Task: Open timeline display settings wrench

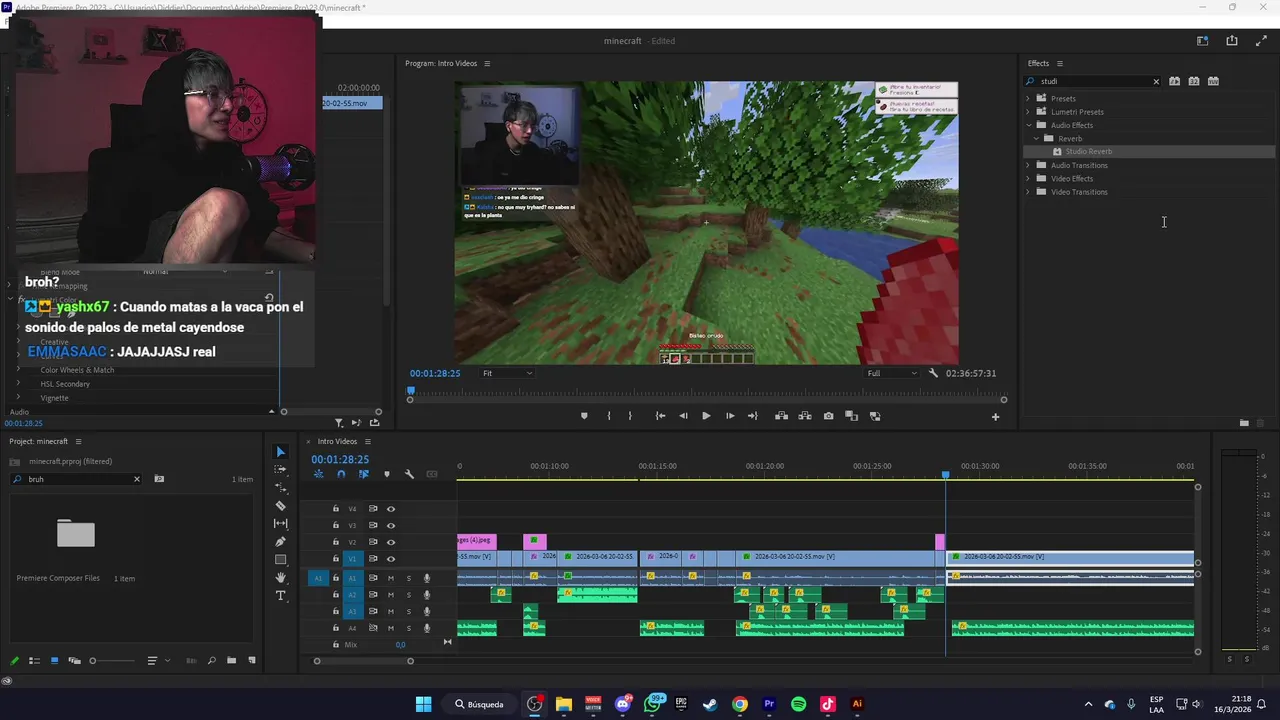Action: pyautogui.click(x=409, y=474)
